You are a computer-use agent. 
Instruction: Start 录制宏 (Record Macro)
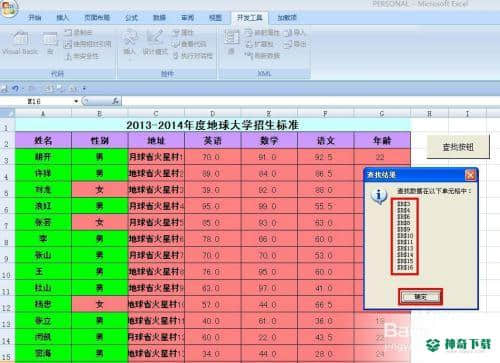pos(78,32)
